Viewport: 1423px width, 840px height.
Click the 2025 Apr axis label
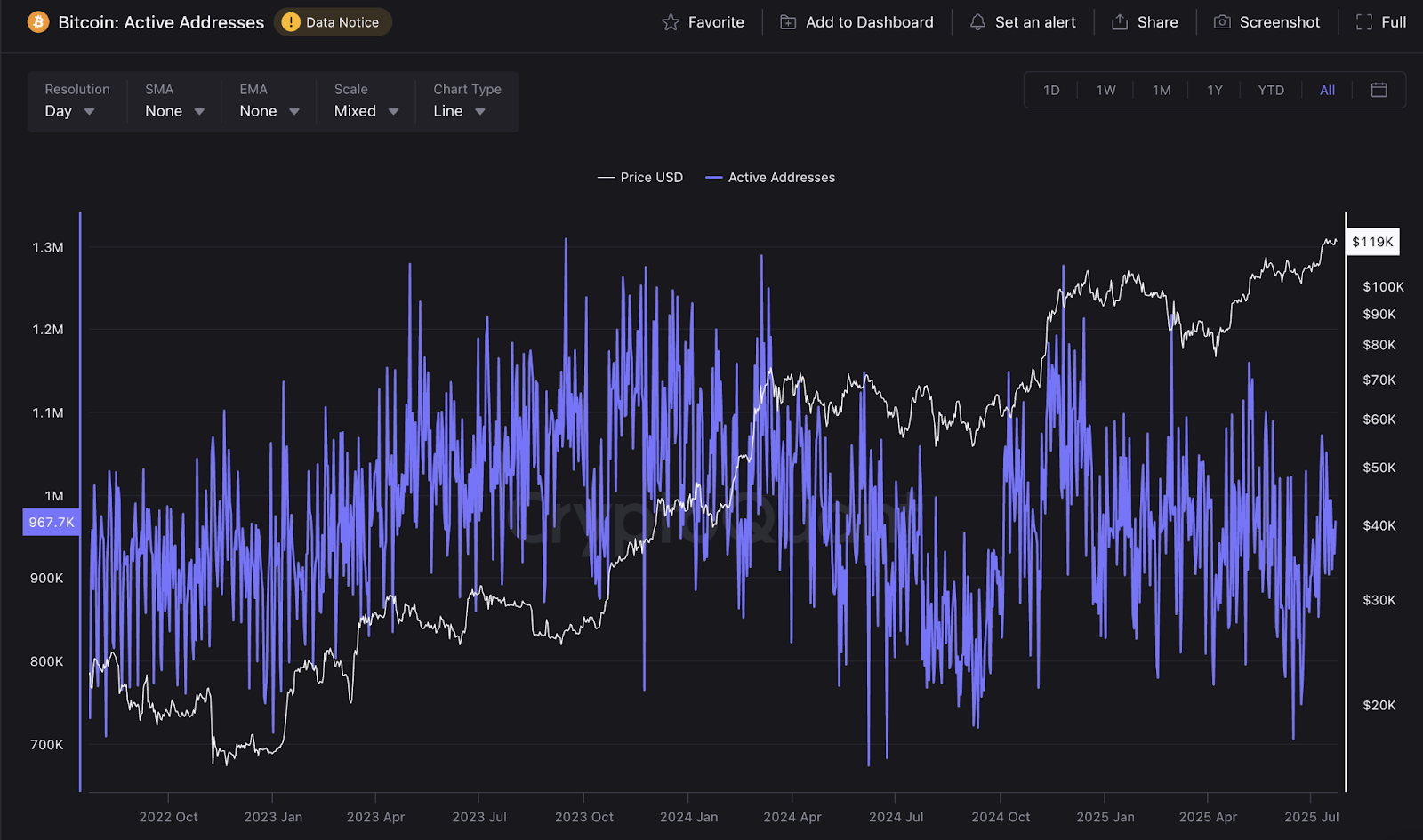point(1208,817)
